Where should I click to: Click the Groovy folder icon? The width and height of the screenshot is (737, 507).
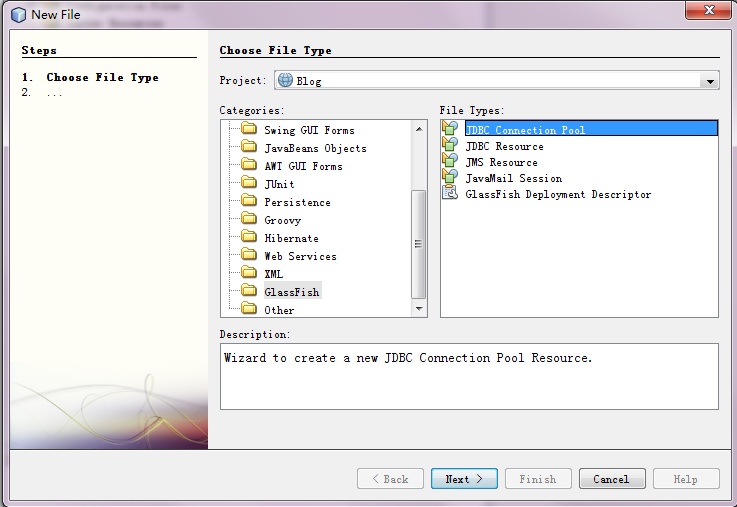pyautogui.click(x=249, y=218)
